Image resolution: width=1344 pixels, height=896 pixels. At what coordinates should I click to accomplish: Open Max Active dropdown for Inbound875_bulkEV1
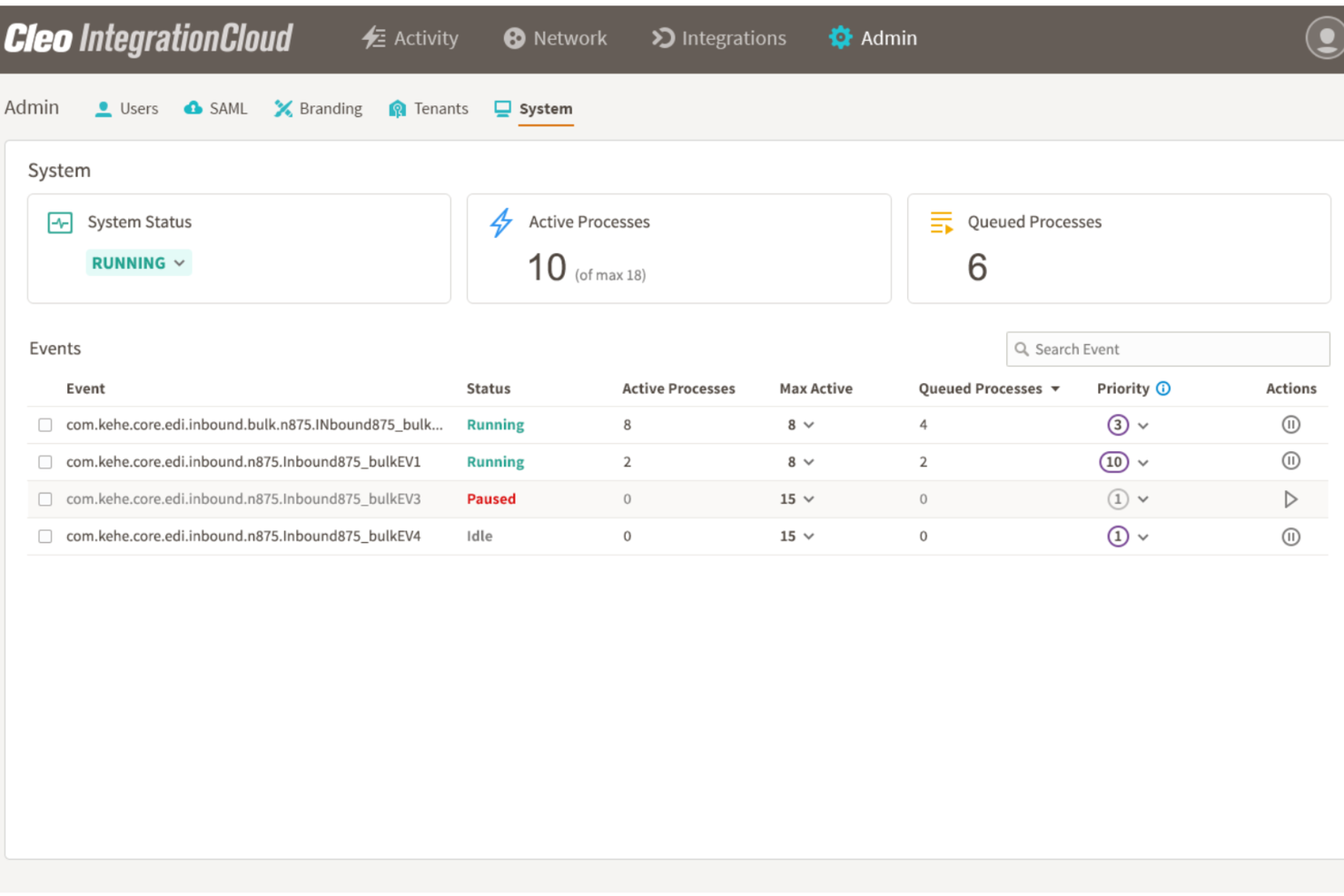point(809,461)
